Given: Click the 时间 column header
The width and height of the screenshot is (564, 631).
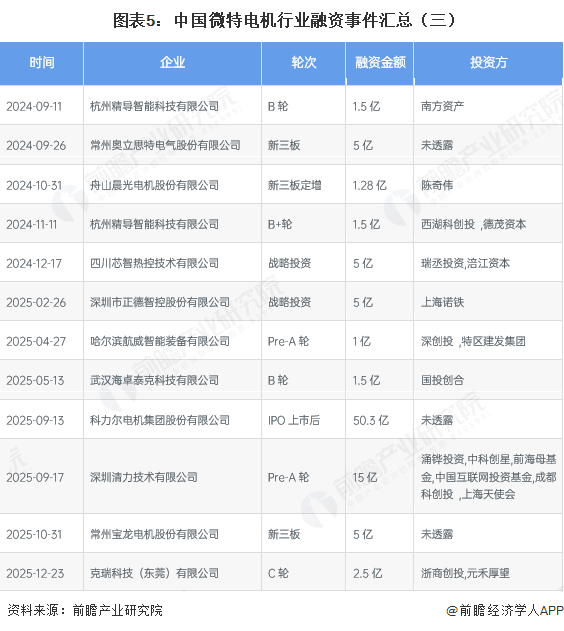Looking at the screenshot, I should click(41, 63).
